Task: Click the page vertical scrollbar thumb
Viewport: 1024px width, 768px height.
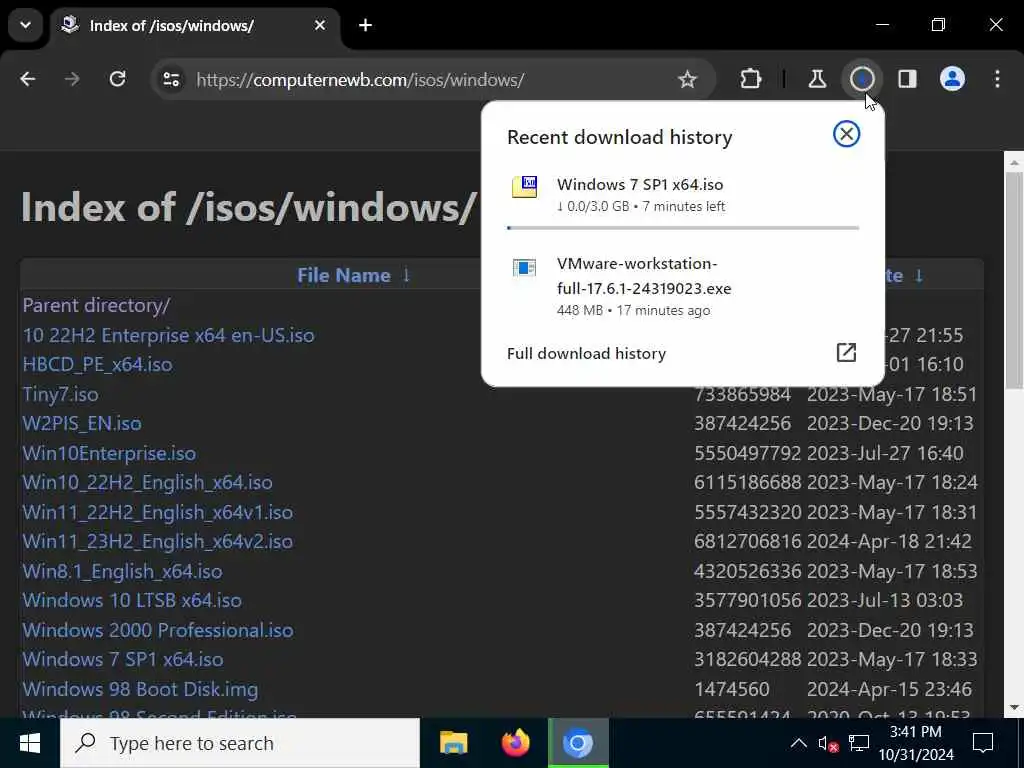Action: [x=1014, y=281]
